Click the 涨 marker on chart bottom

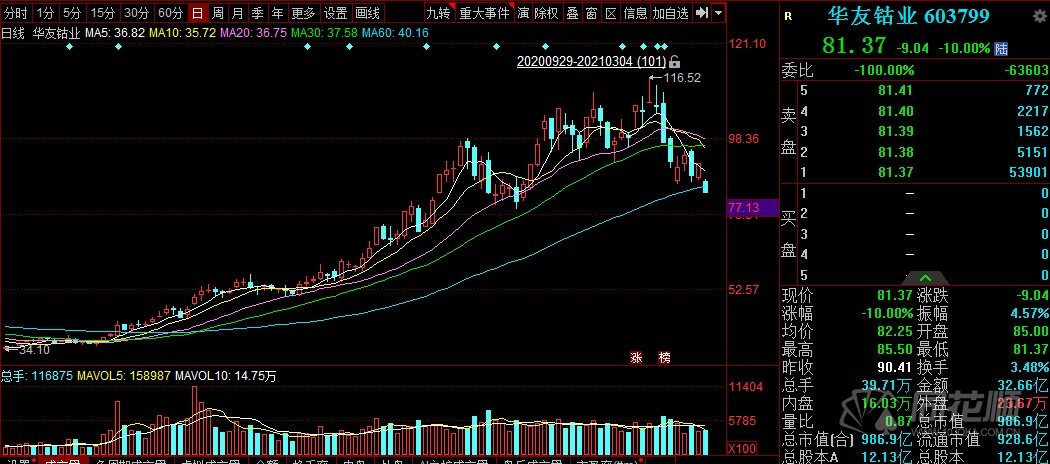635,358
